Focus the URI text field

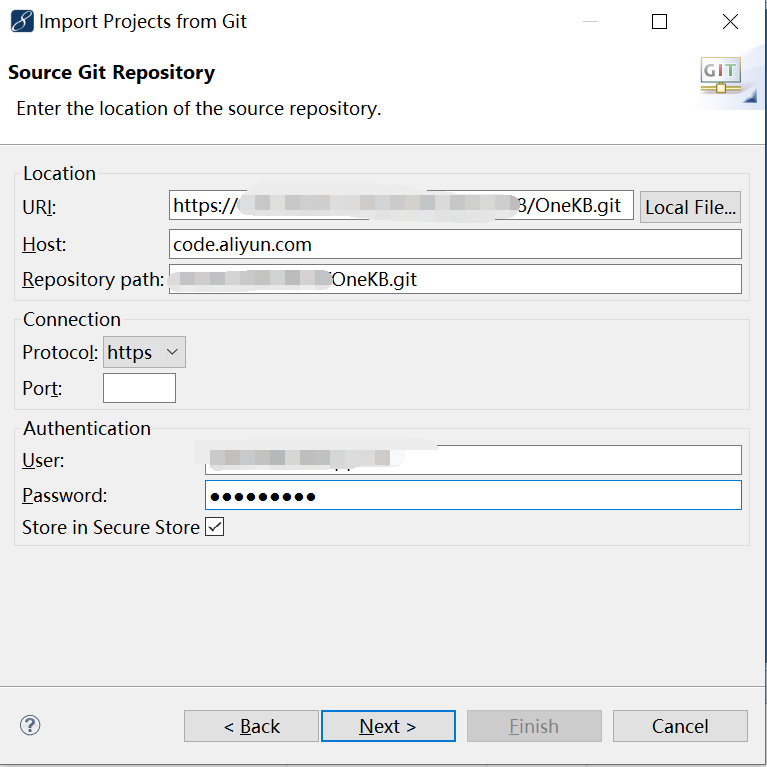pos(401,206)
